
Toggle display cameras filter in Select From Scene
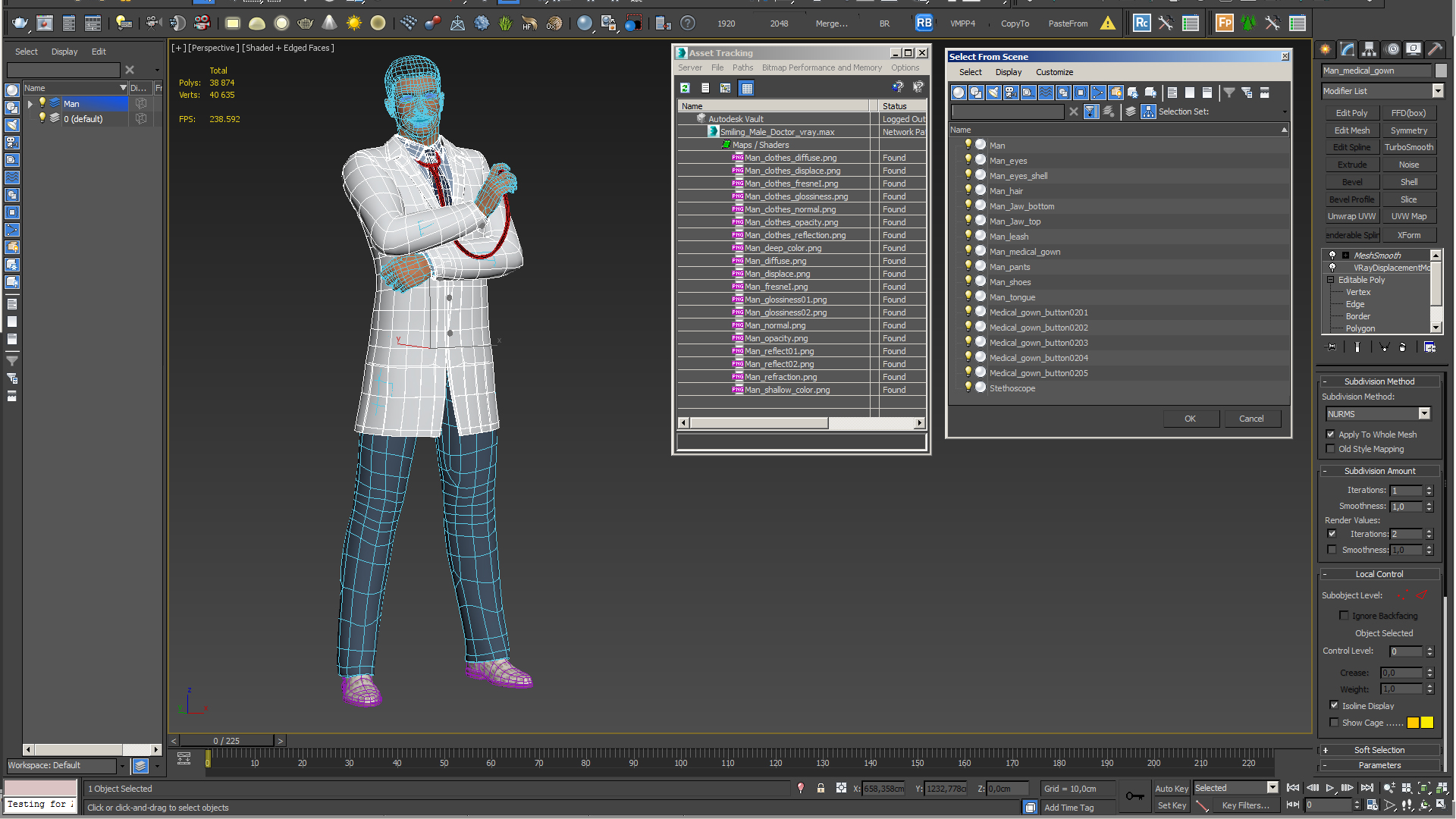coord(1011,93)
